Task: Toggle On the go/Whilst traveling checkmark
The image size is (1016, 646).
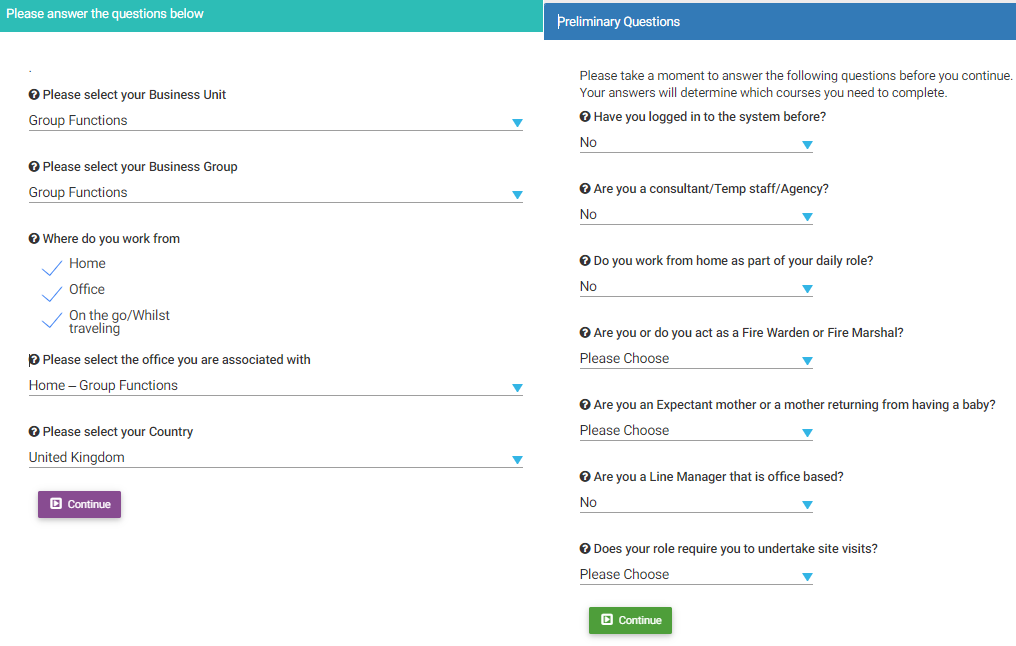Action: coord(52,319)
